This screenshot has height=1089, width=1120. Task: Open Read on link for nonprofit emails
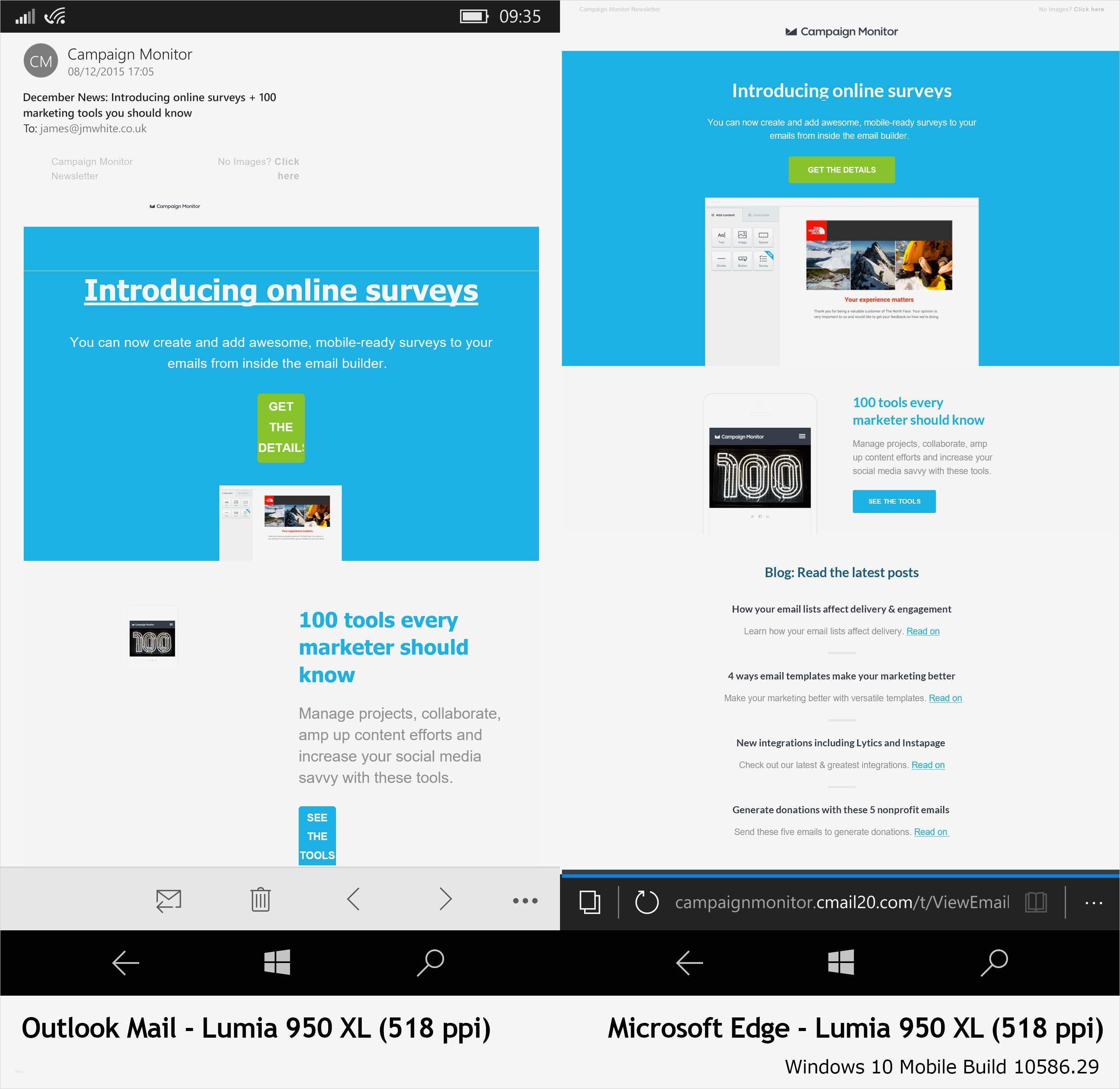[931, 832]
